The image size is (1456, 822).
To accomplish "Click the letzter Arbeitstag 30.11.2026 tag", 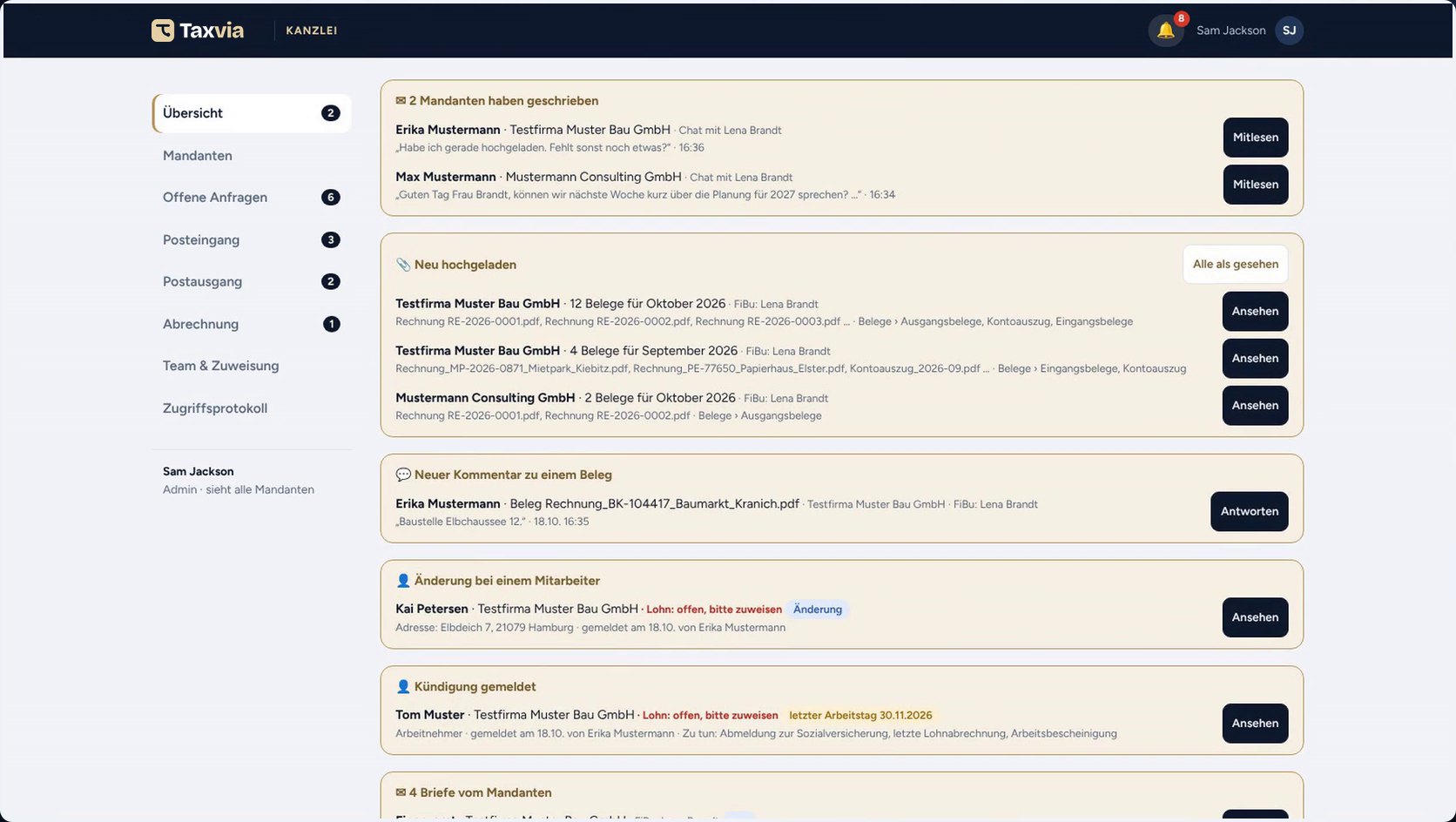I will coord(860,716).
